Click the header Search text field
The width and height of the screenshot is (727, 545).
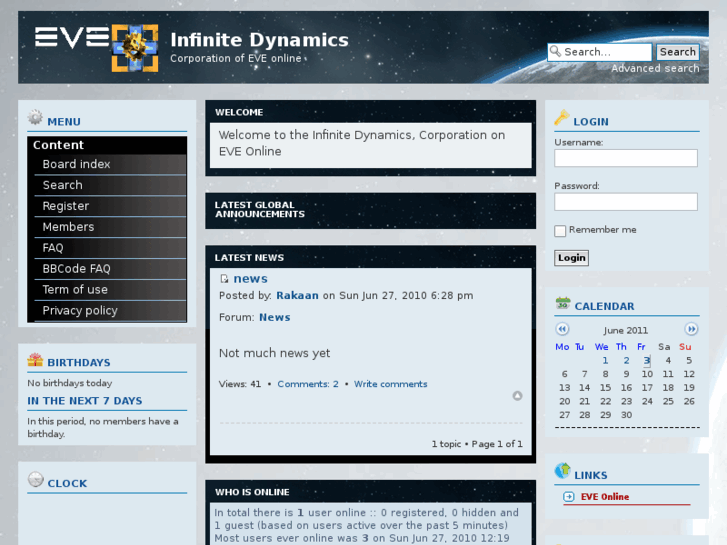pos(599,52)
